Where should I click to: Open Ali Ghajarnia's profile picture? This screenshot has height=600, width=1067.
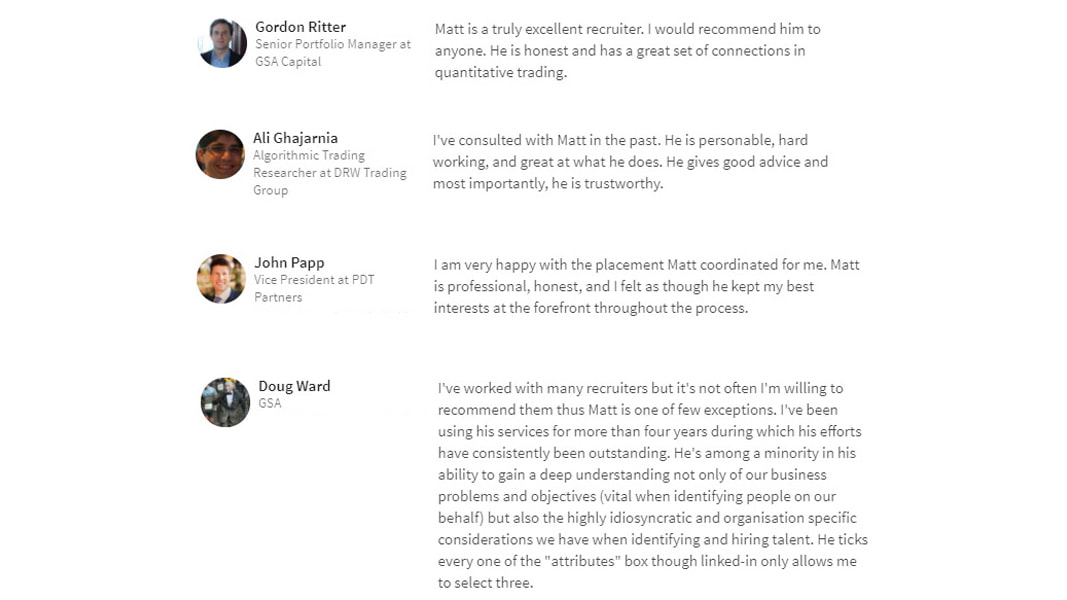[220, 154]
